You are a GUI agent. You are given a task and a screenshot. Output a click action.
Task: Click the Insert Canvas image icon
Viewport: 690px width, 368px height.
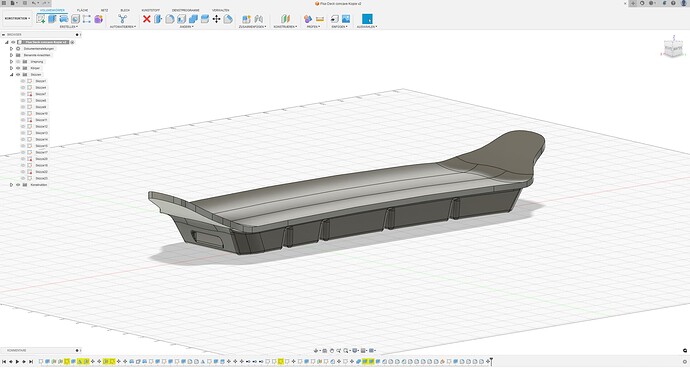pyautogui.click(x=346, y=18)
